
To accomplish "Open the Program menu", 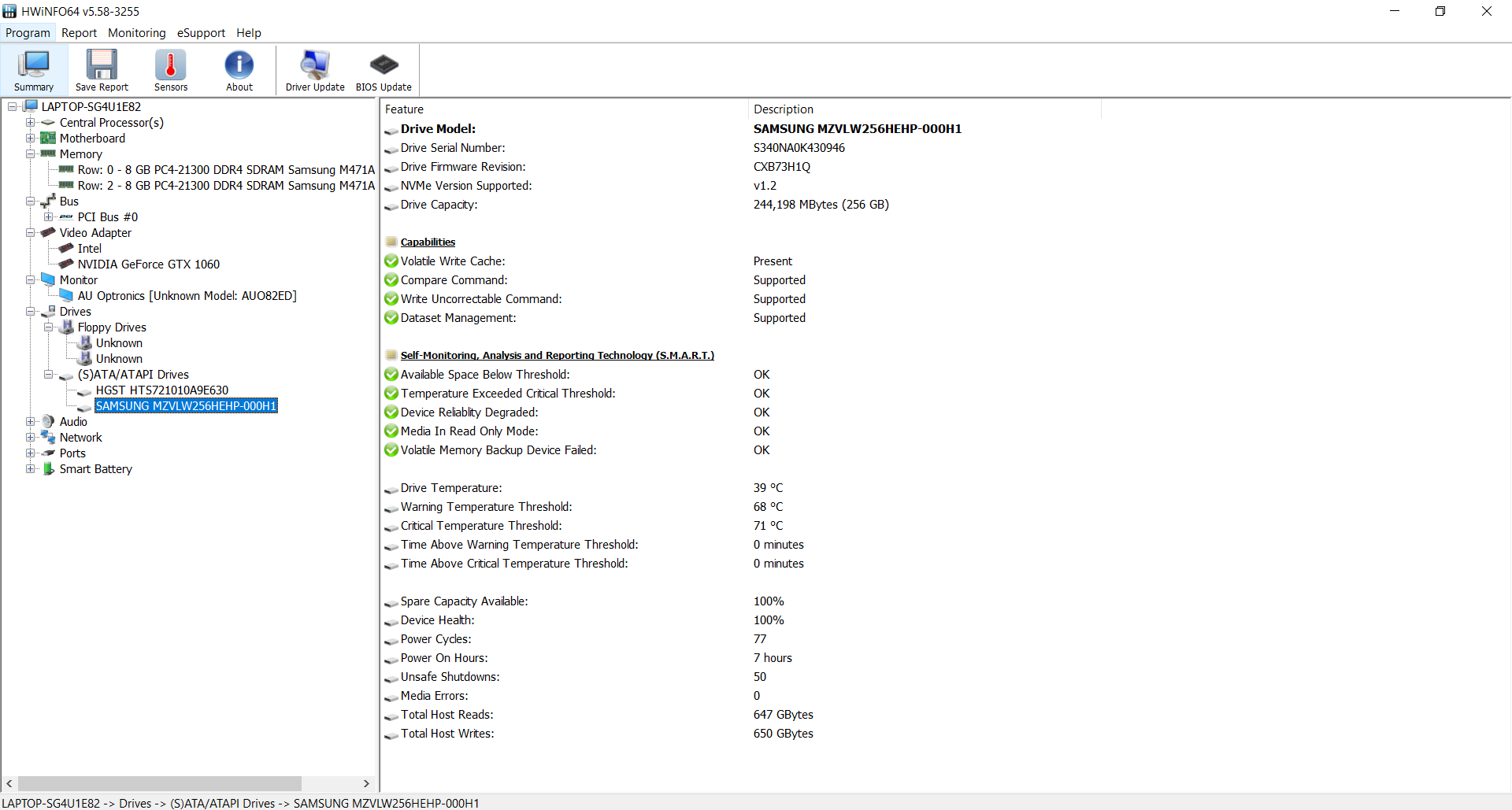I will [28, 33].
